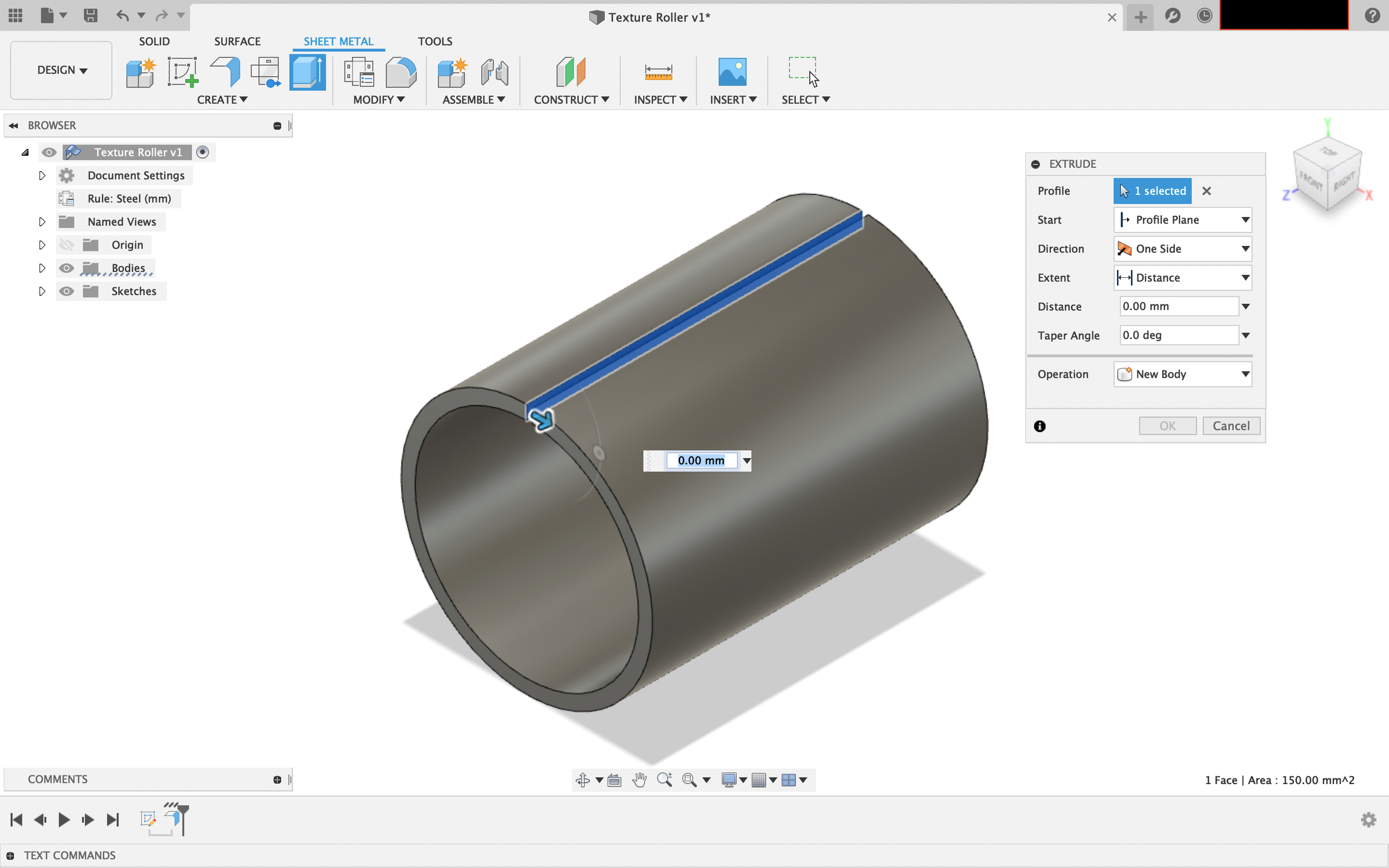Select the Pan tool in navigation bar
Viewport: 1389px width, 868px height.
(x=639, y=779)
